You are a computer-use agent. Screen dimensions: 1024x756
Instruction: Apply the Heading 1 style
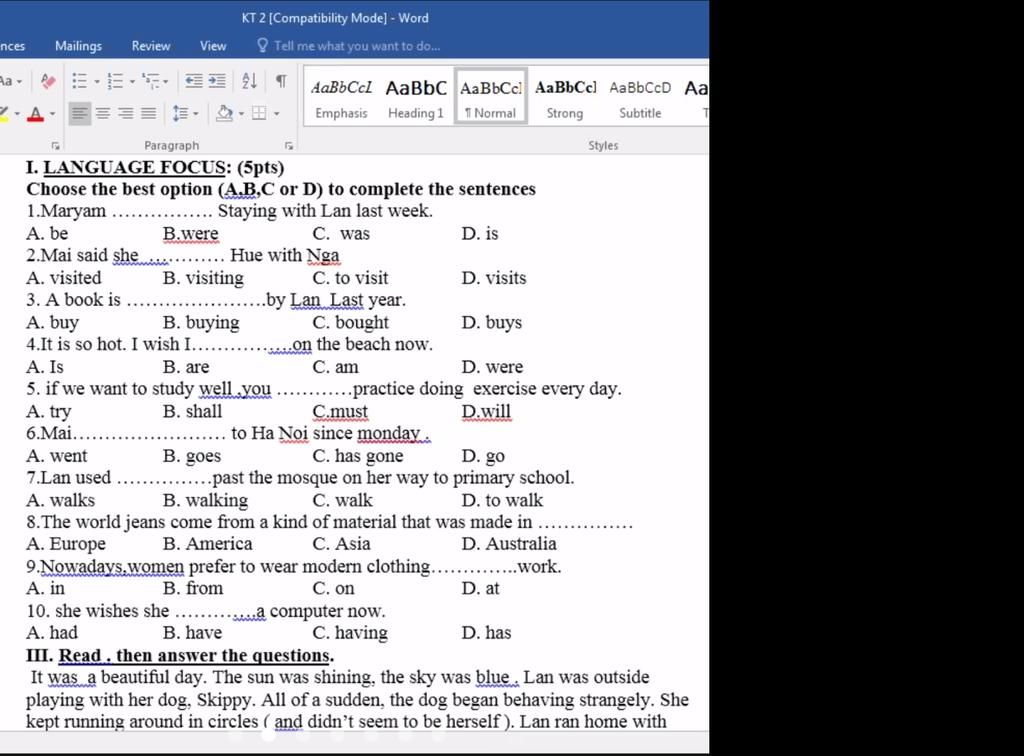415,99
